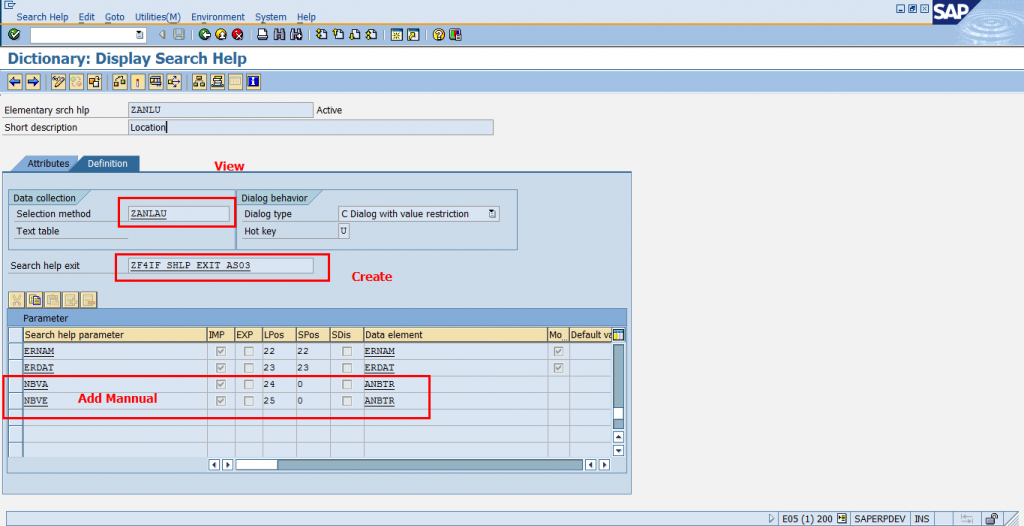
Task: Click the Create New Session icon
Action: pos(396,35)
